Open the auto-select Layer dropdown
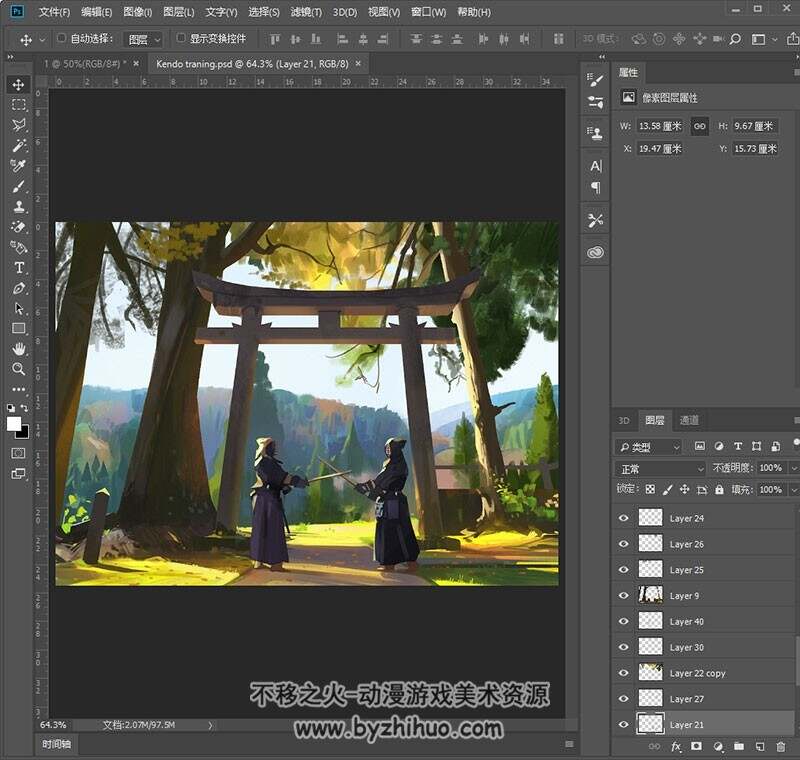Image resolution: width=800 pixels, height=760 pixels. 143,39
